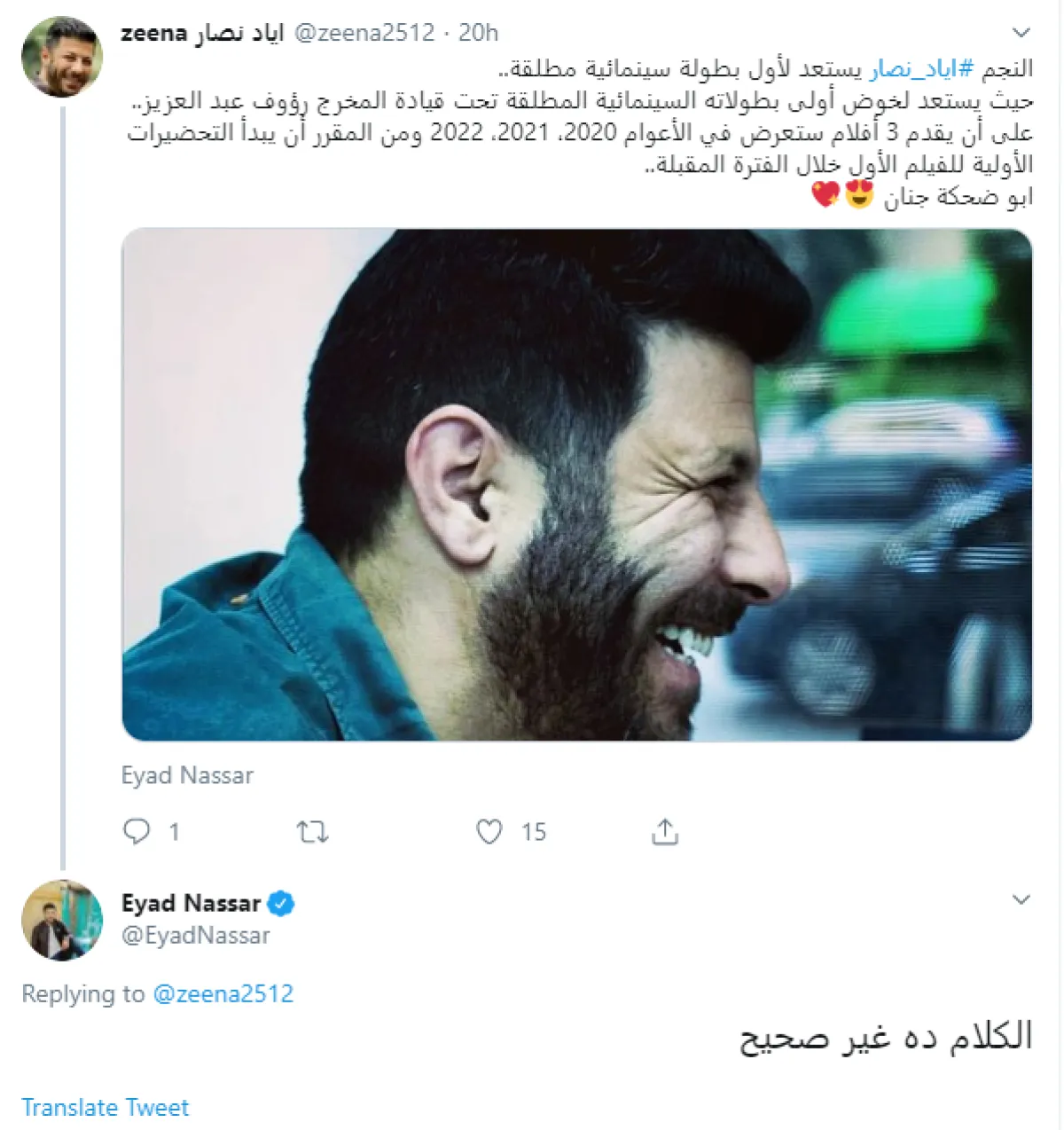Click the share upload icon
The width and height of the screenshot is (1064, 1130).
click(664, 831)
